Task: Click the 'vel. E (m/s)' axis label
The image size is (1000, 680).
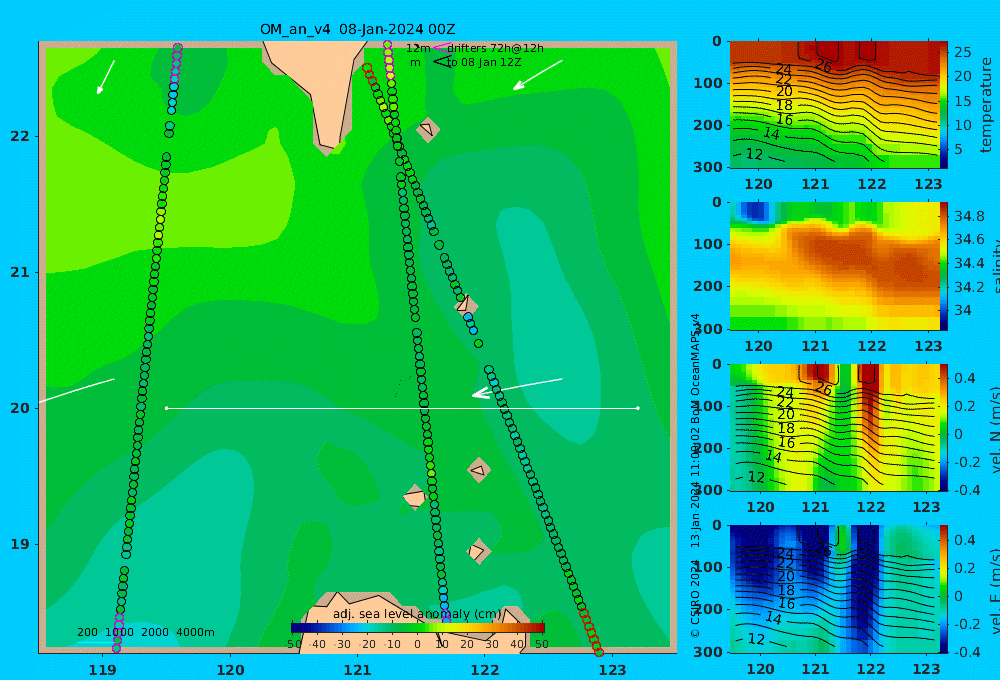Action: click(995, 590)
